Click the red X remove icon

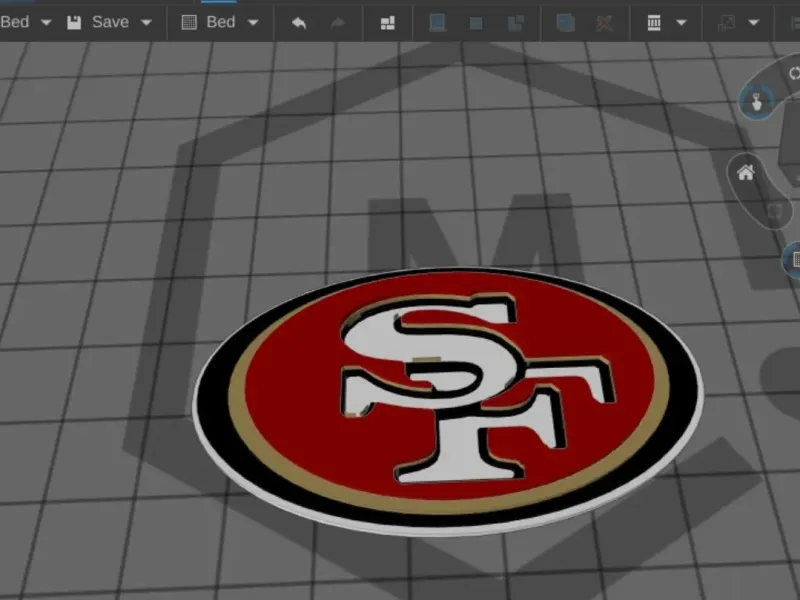coord(604,22)
